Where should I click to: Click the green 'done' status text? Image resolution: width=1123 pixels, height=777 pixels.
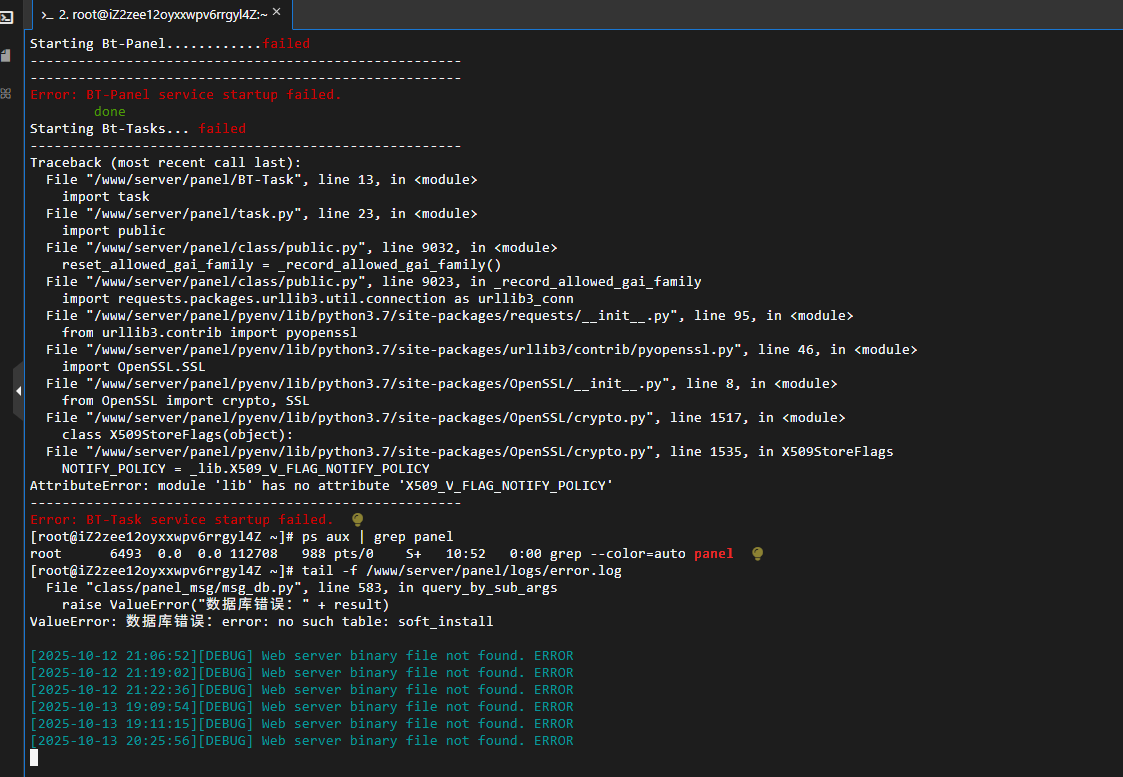tap(109, 112)
